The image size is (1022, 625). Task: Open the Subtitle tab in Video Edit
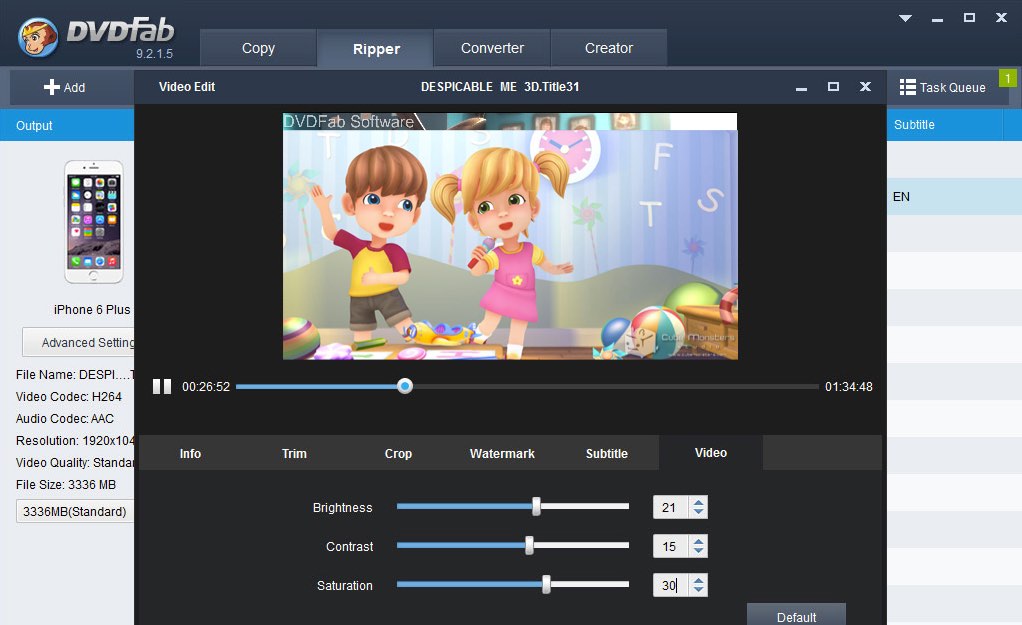(606, 454)
